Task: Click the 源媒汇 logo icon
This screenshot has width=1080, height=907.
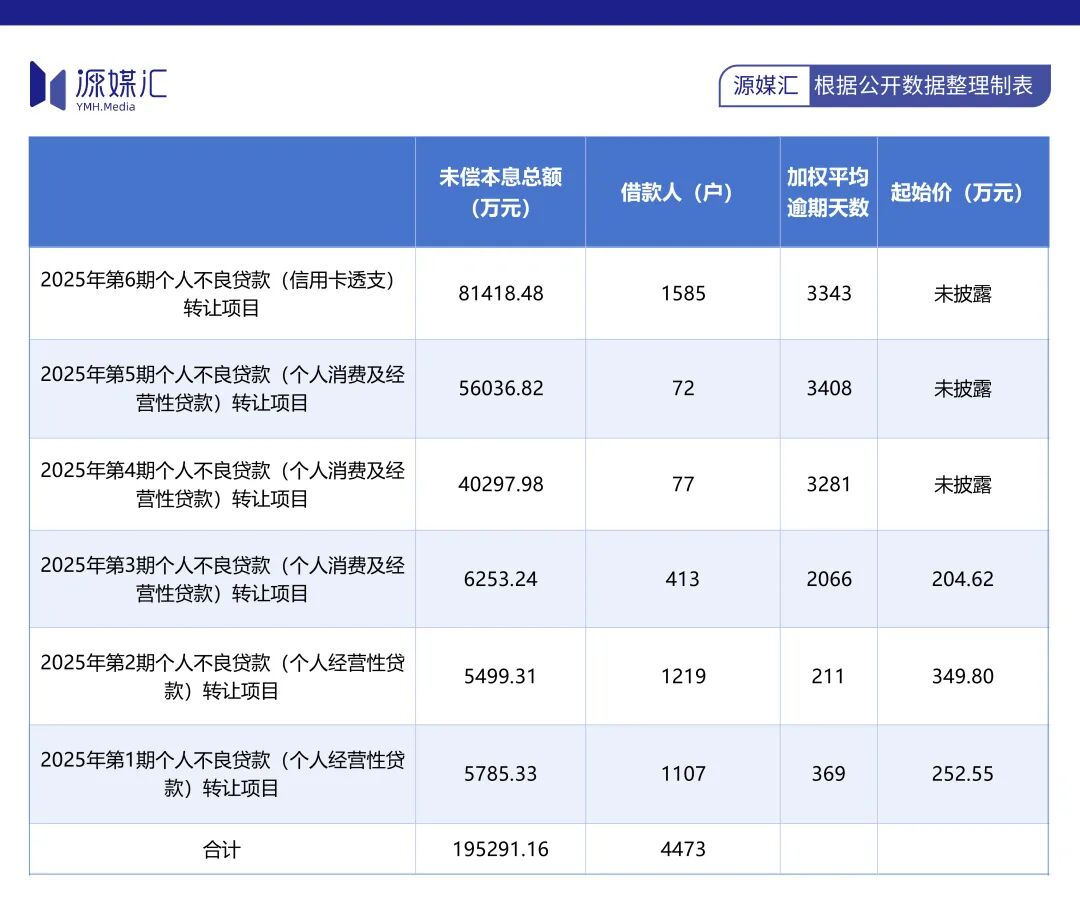Action: coord(47,85)
